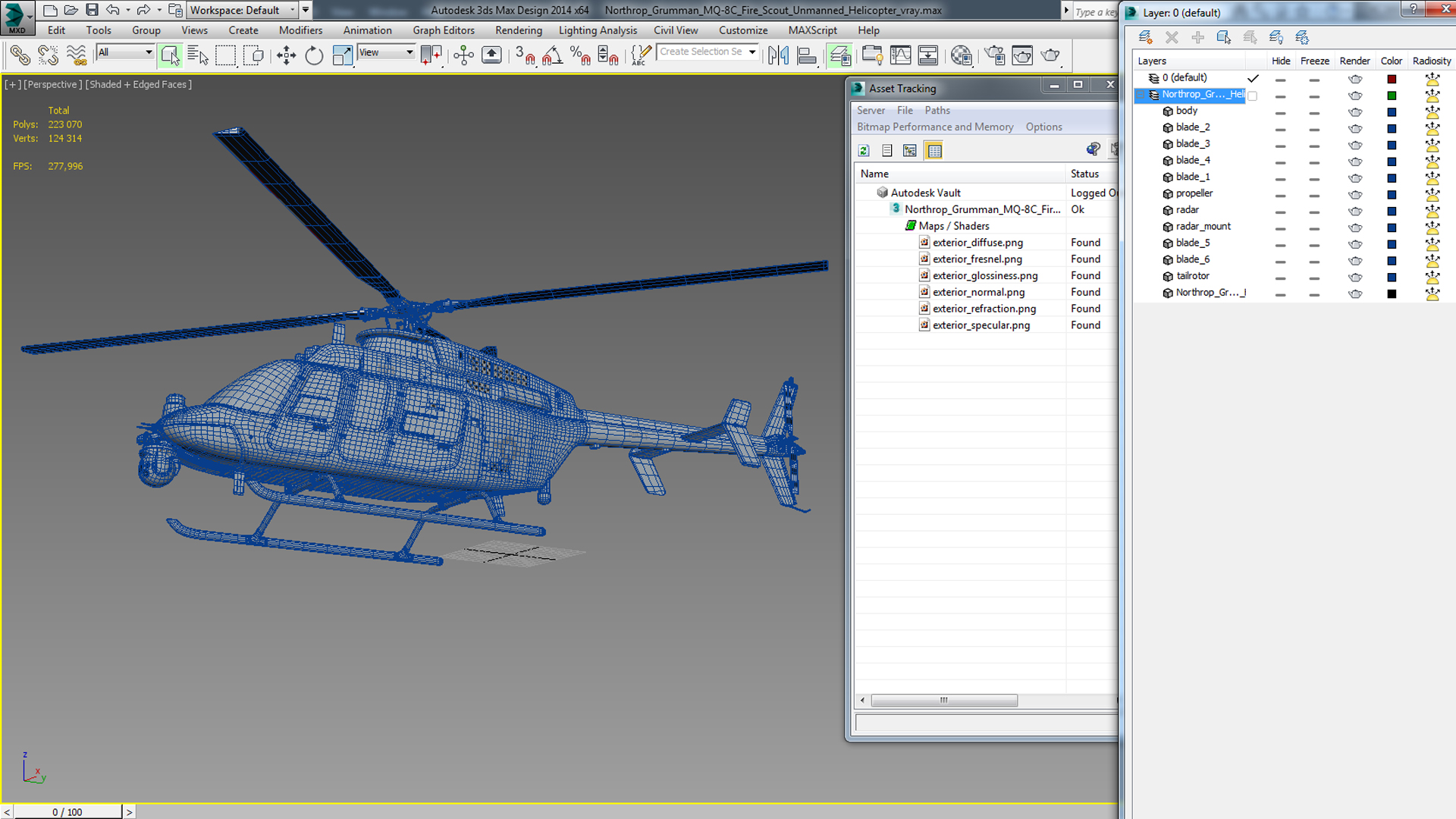The width and height of the screenshot is (1456, 819).
Task: Toggle the Spinner Snap icon
Action: [608, 55]
